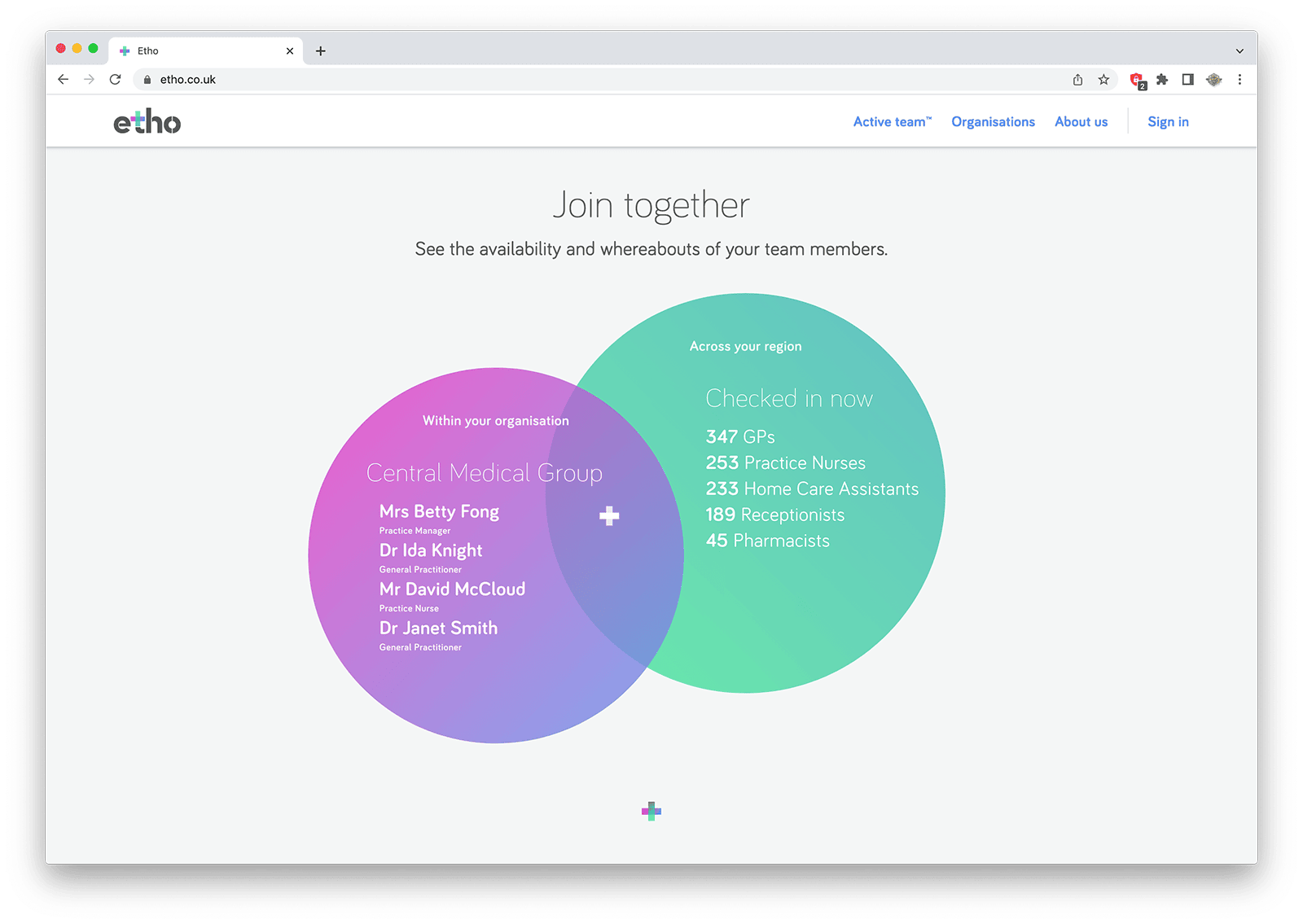Bookmark this page with star icon
This screenshot has height=924, width=1303.
1103,80
